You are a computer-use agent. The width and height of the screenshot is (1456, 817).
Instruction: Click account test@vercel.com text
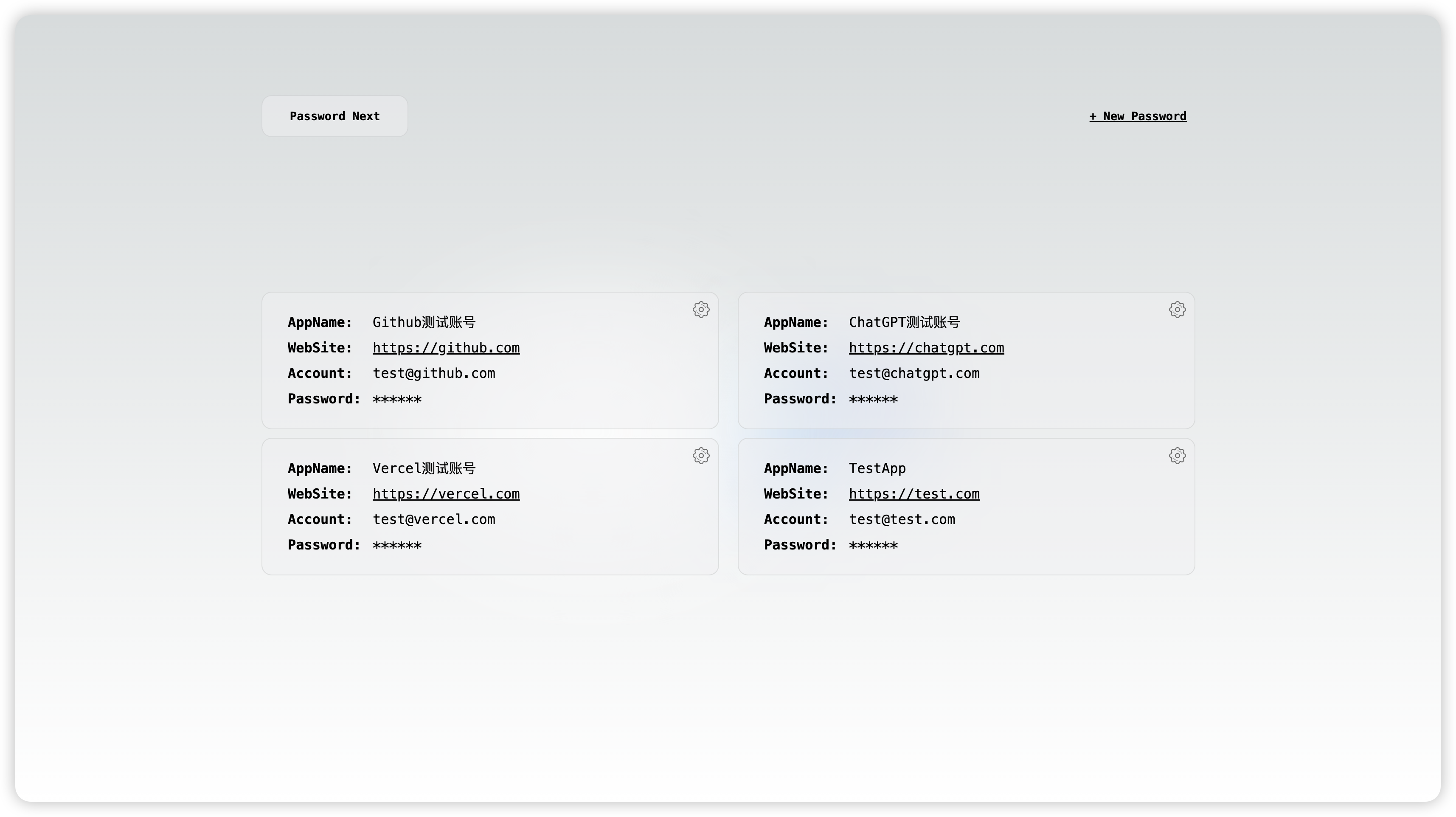point(433,519)
